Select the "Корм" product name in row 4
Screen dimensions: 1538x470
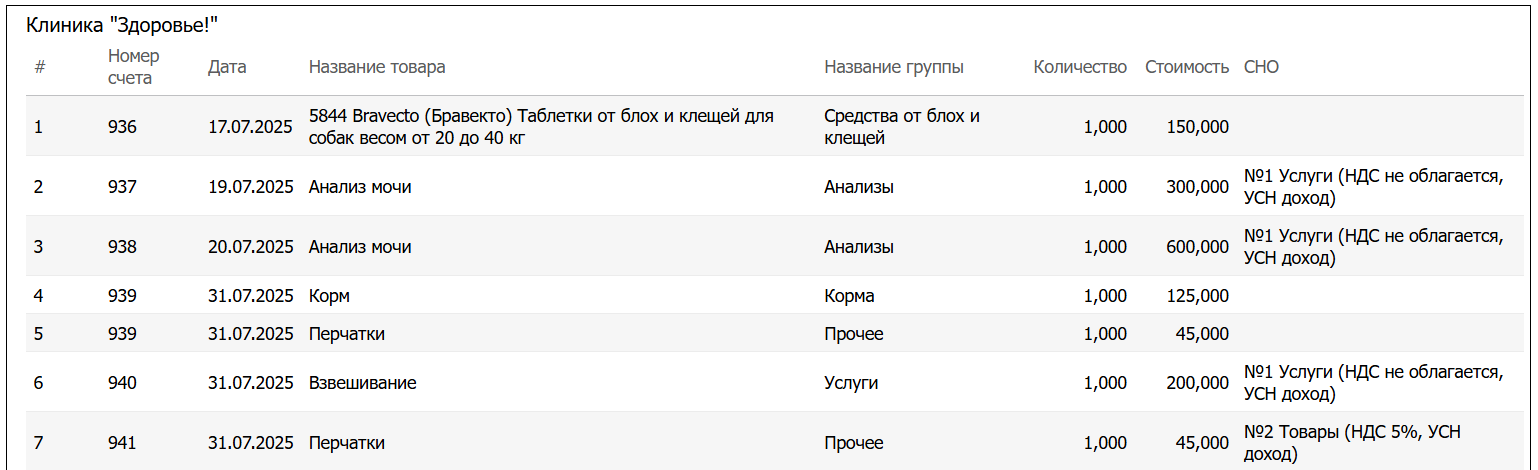pyautogui.click(x=329, y=296)
